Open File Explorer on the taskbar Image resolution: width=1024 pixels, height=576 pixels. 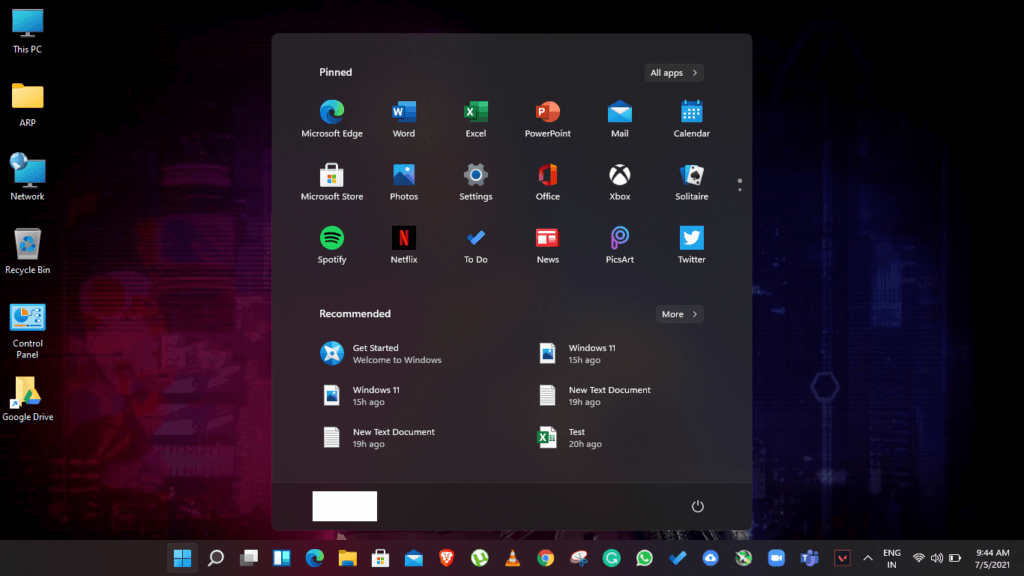(x=347, y=558)
